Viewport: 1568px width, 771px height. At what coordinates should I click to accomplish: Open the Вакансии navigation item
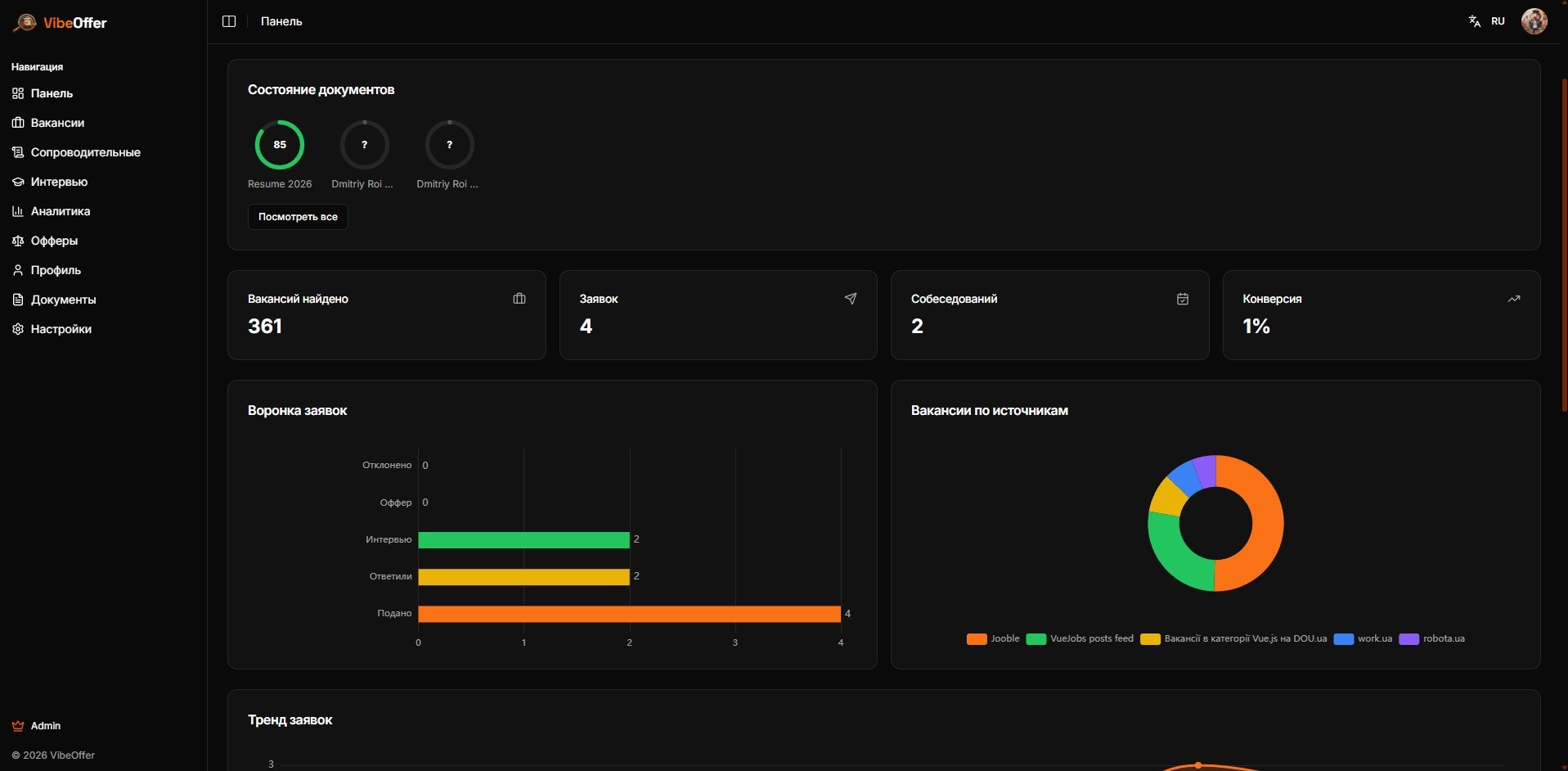57,123
